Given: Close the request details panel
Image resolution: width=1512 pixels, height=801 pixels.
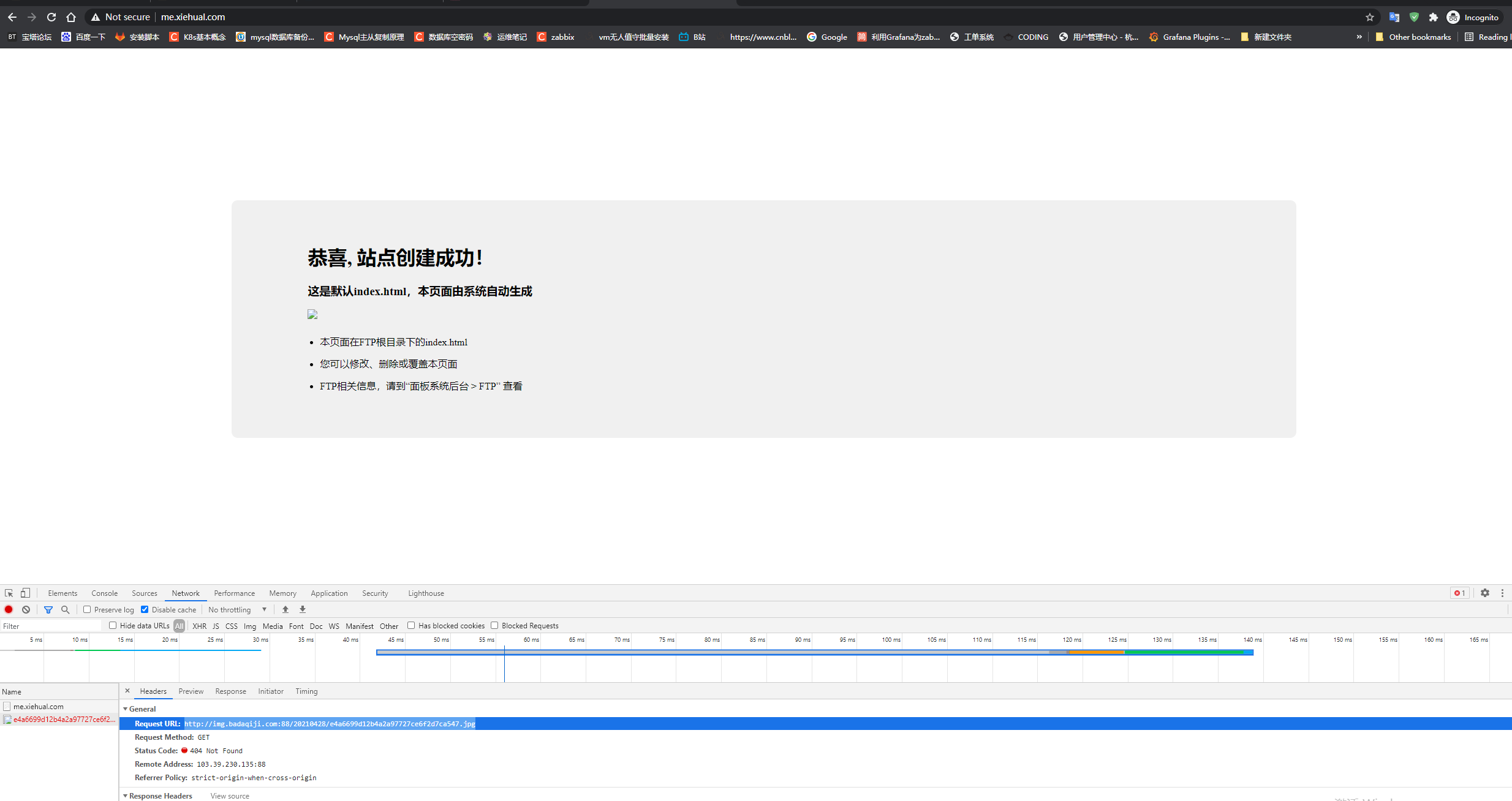Looking at the screenshot, I should point(127,691).
